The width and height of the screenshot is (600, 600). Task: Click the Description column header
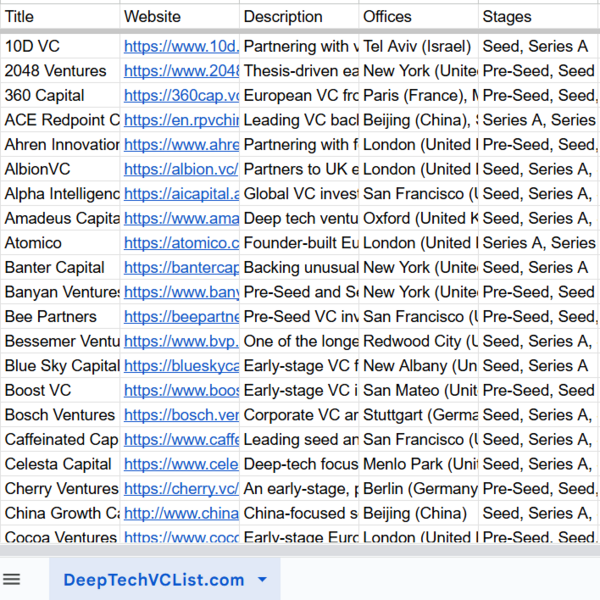click(x=299, y=16)
